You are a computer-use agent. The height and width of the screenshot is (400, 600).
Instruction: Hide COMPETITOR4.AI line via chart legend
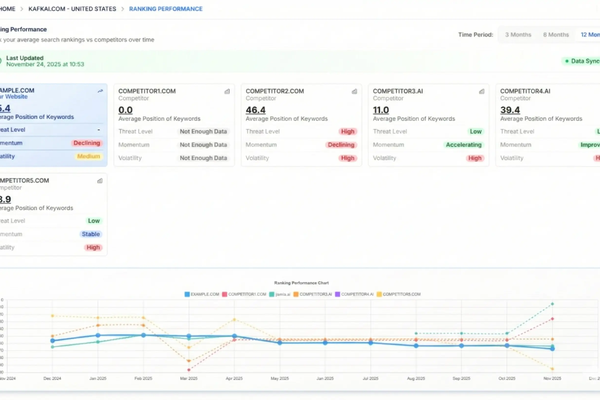click(x=357, y=294)
